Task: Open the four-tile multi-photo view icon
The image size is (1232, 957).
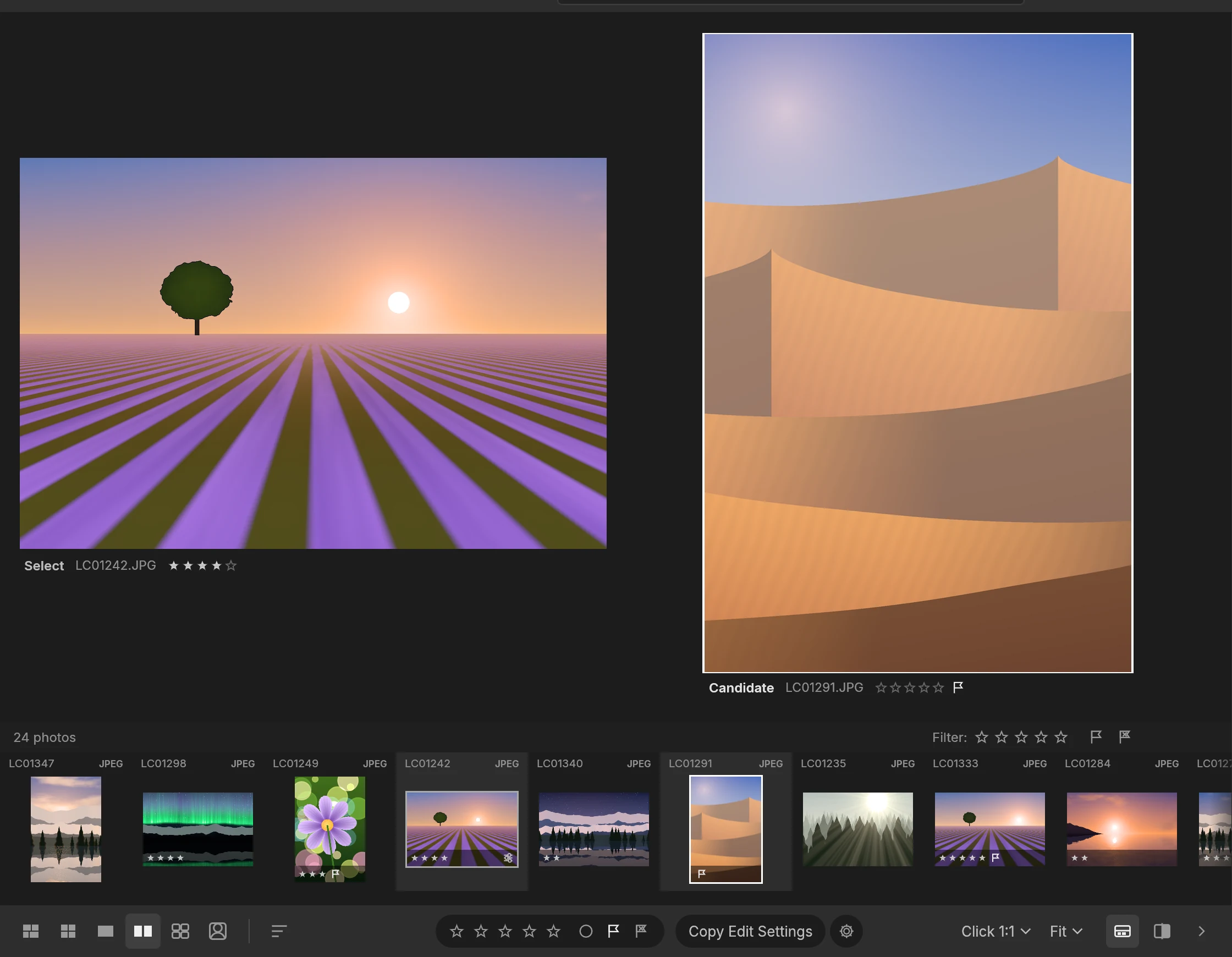Action: tap(180, 931)
